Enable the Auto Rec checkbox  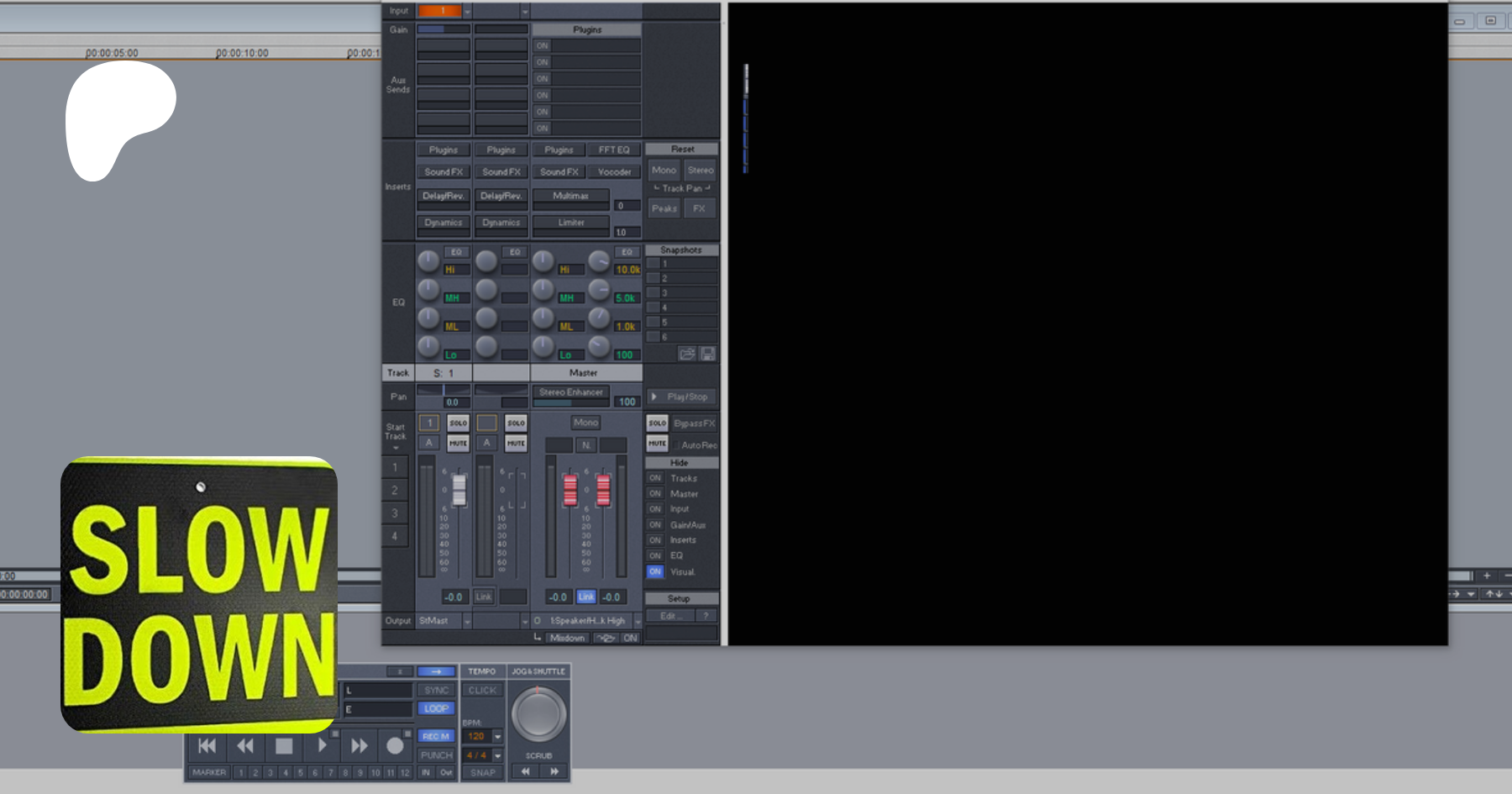click(x=677, y=445)
